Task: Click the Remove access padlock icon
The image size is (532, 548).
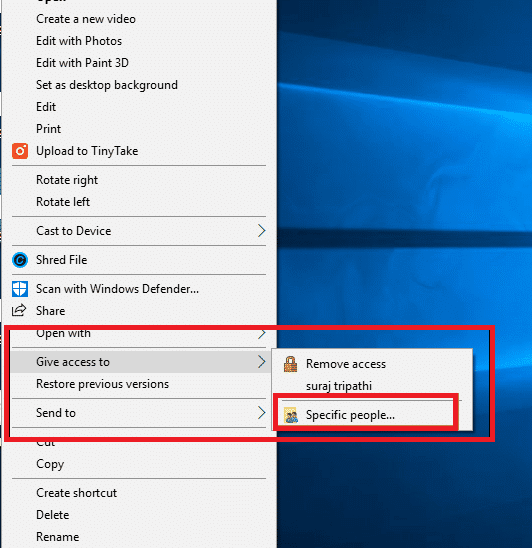Action: click(x=290, y=364)
